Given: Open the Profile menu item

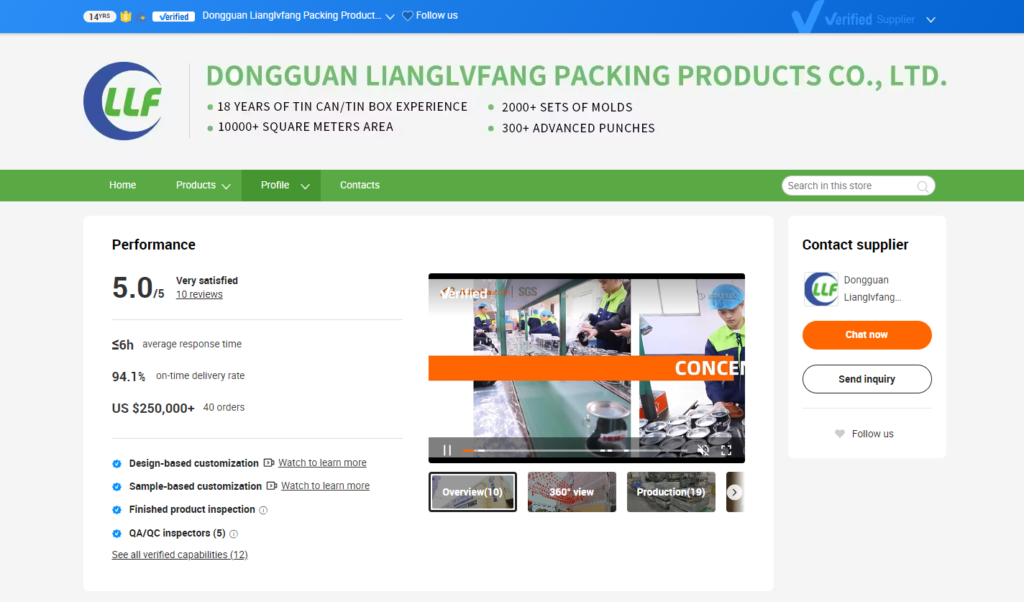Looking at the screenshot, I should tap(275, 185).
